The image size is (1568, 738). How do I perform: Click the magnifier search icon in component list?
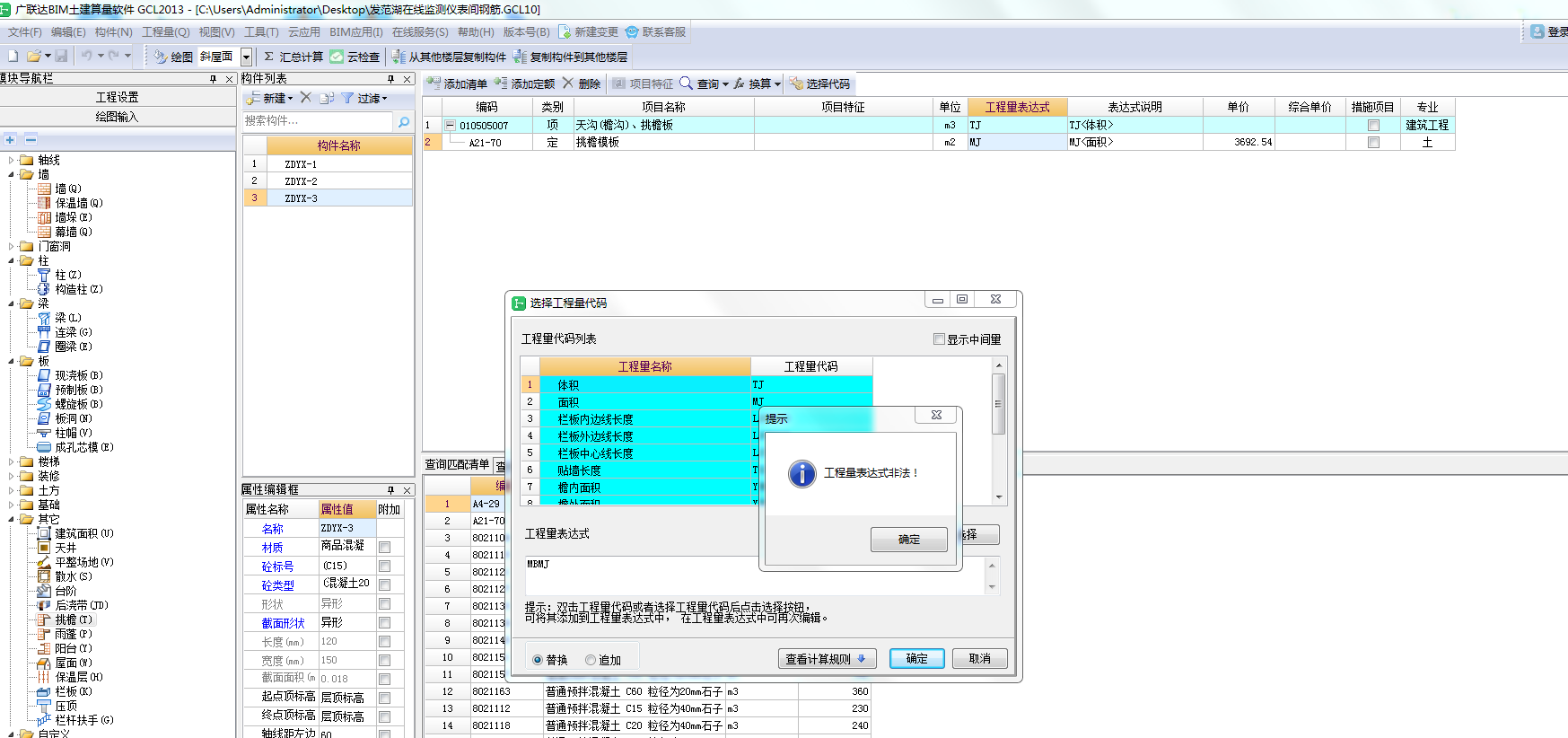[x=404, y=121]
